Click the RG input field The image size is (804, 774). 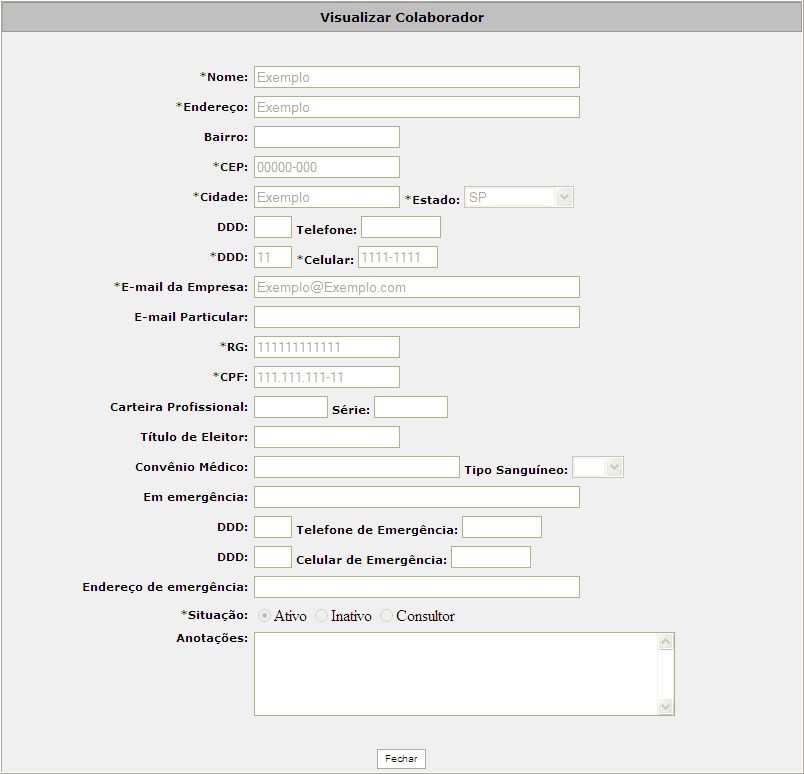coord(327,347)
